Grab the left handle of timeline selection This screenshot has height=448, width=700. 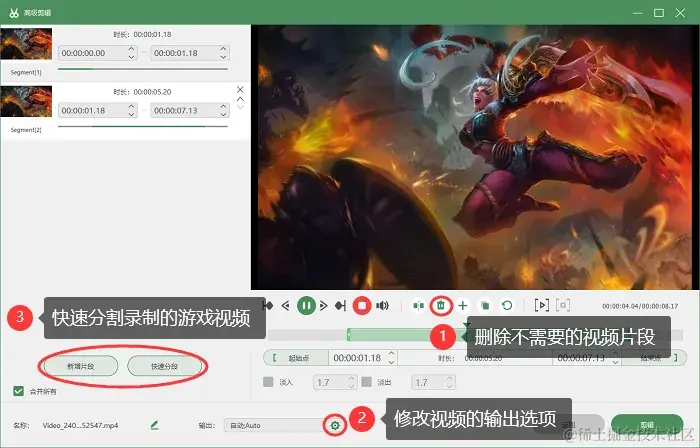(x=349, y=335)
